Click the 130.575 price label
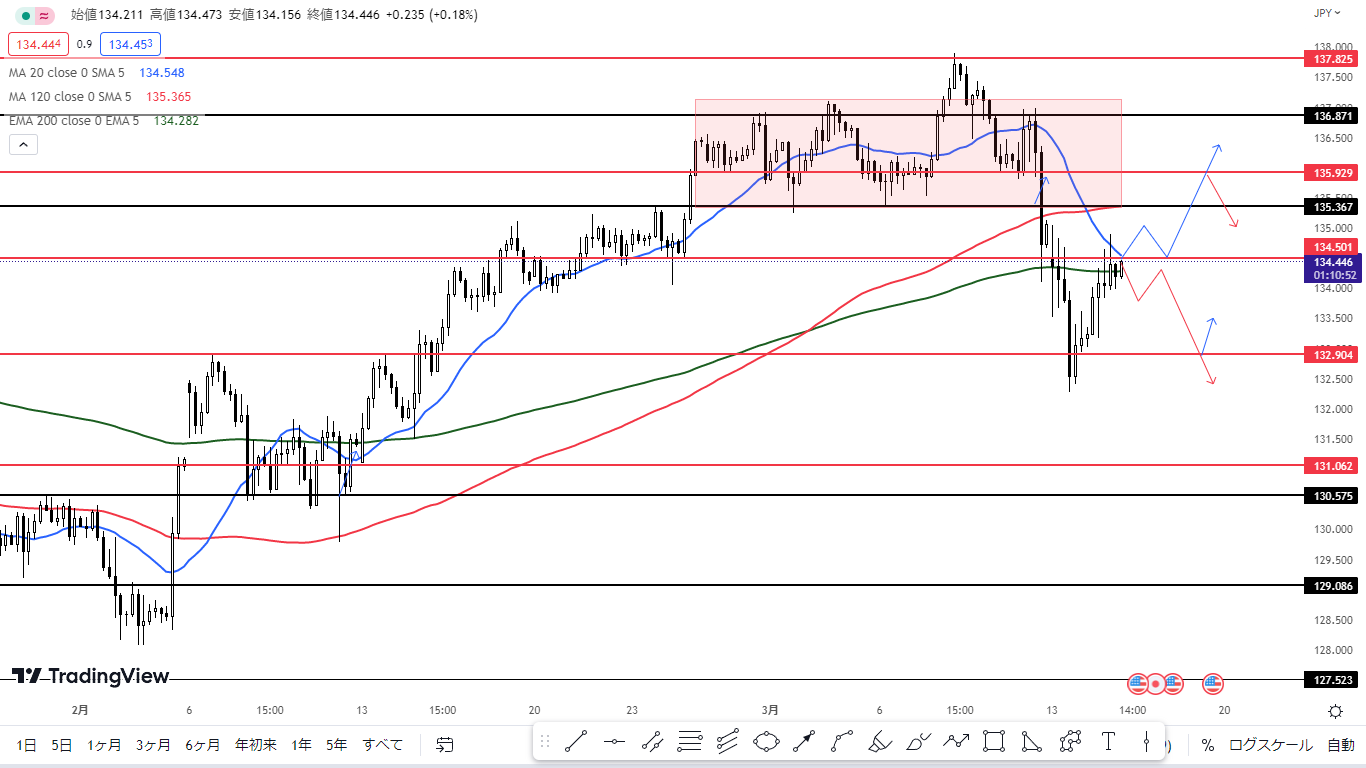This screenshot has height=768, width=1366. [1329, 495]
